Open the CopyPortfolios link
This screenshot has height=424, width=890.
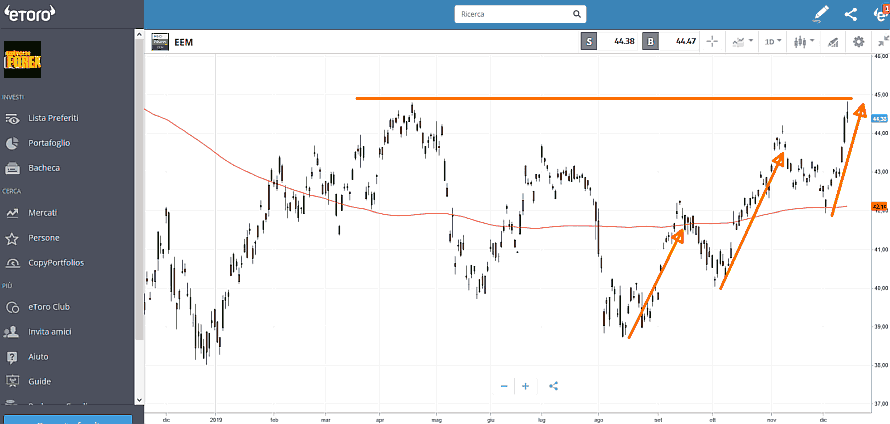click(56, 263)
